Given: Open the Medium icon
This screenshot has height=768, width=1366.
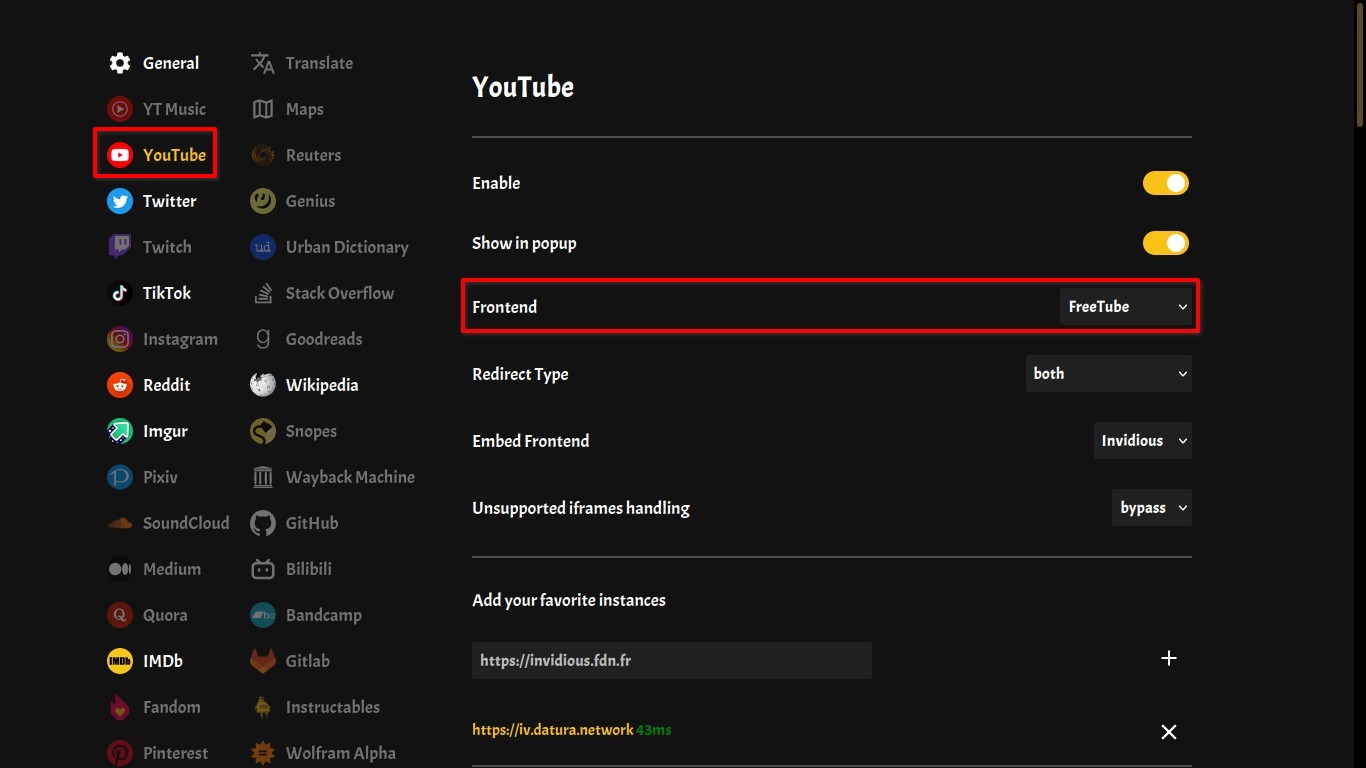Looking at the screenshot, I should click(120, 569).
